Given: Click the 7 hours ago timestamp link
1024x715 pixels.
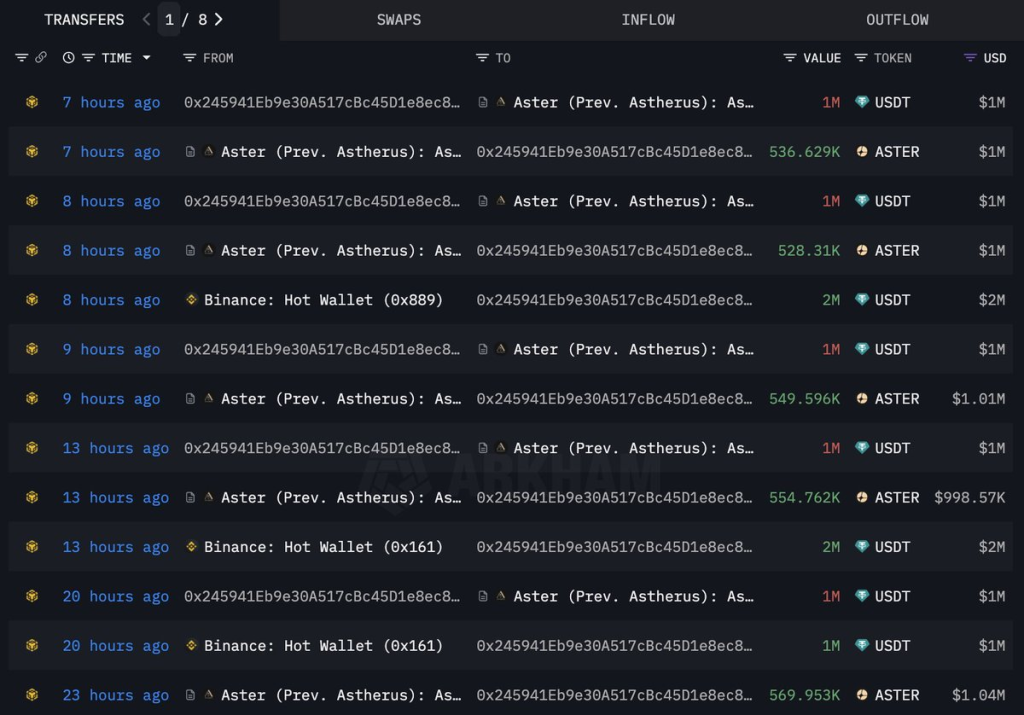Looking at the screenshot, I should [111, 102].
